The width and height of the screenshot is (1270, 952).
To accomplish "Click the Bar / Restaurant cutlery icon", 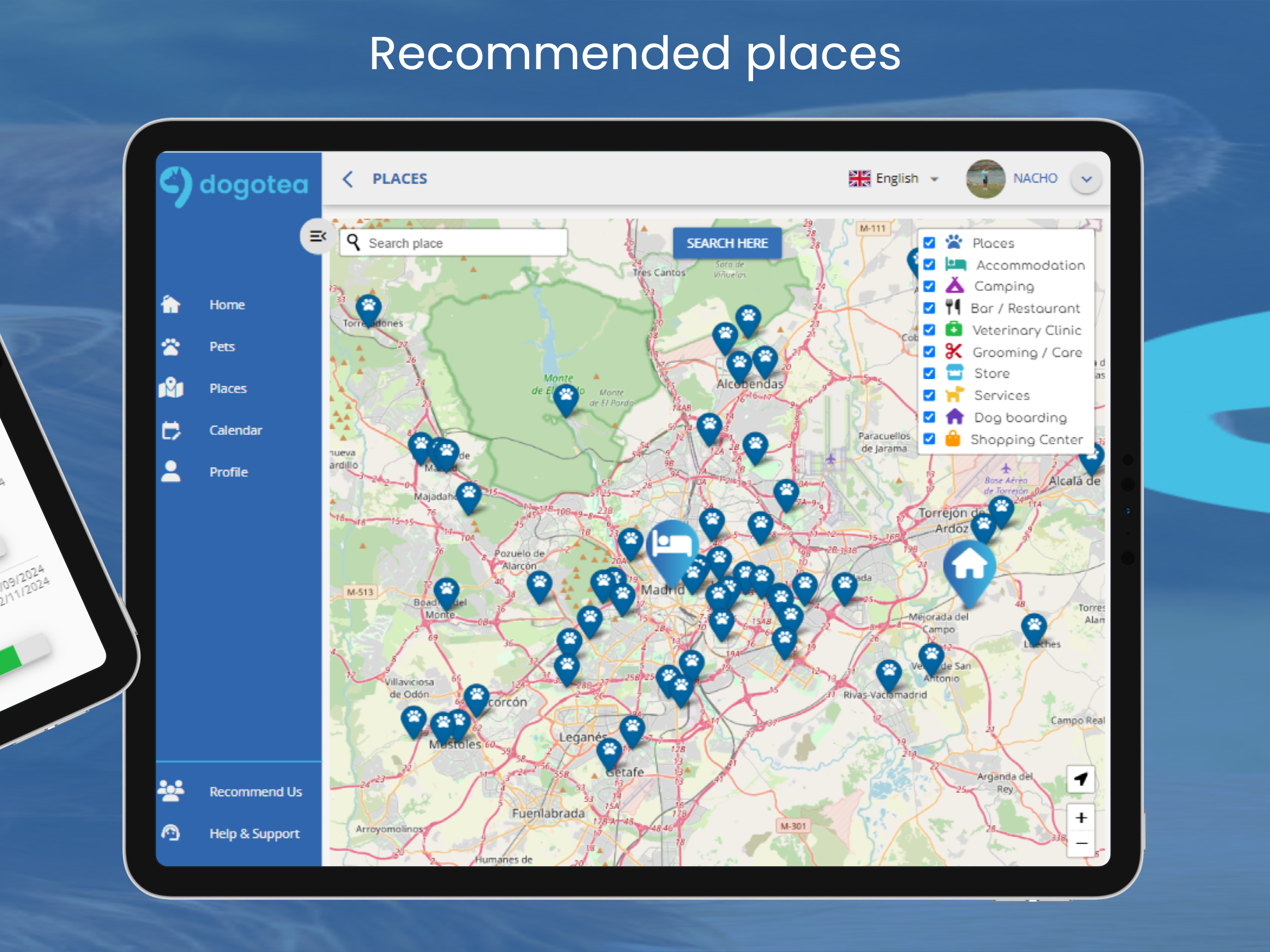I will pos(953,307).
